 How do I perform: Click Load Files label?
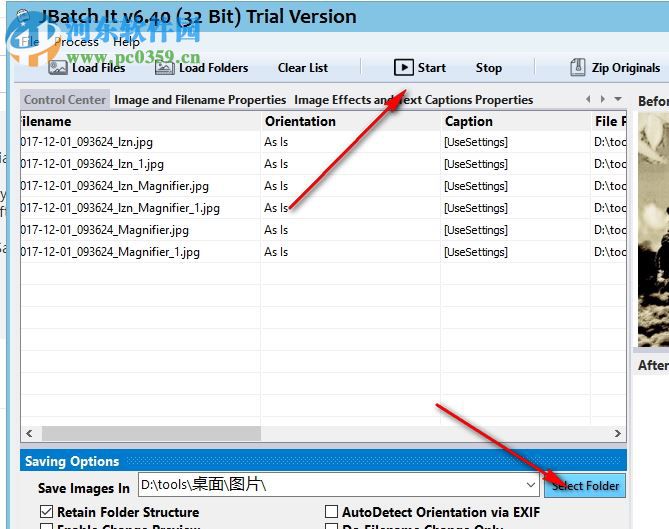(99, 68)
